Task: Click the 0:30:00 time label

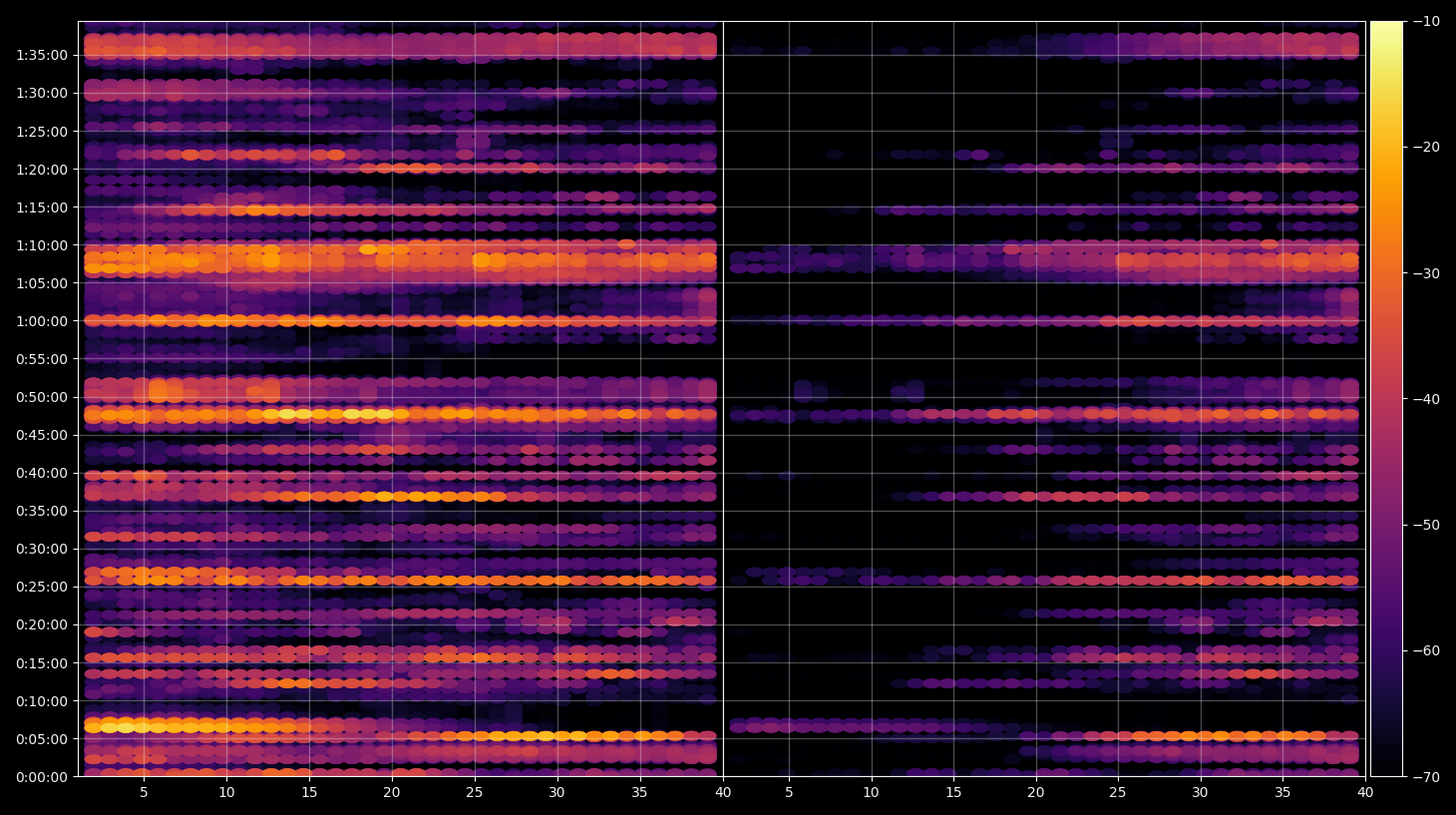Action: pos(42,550)
